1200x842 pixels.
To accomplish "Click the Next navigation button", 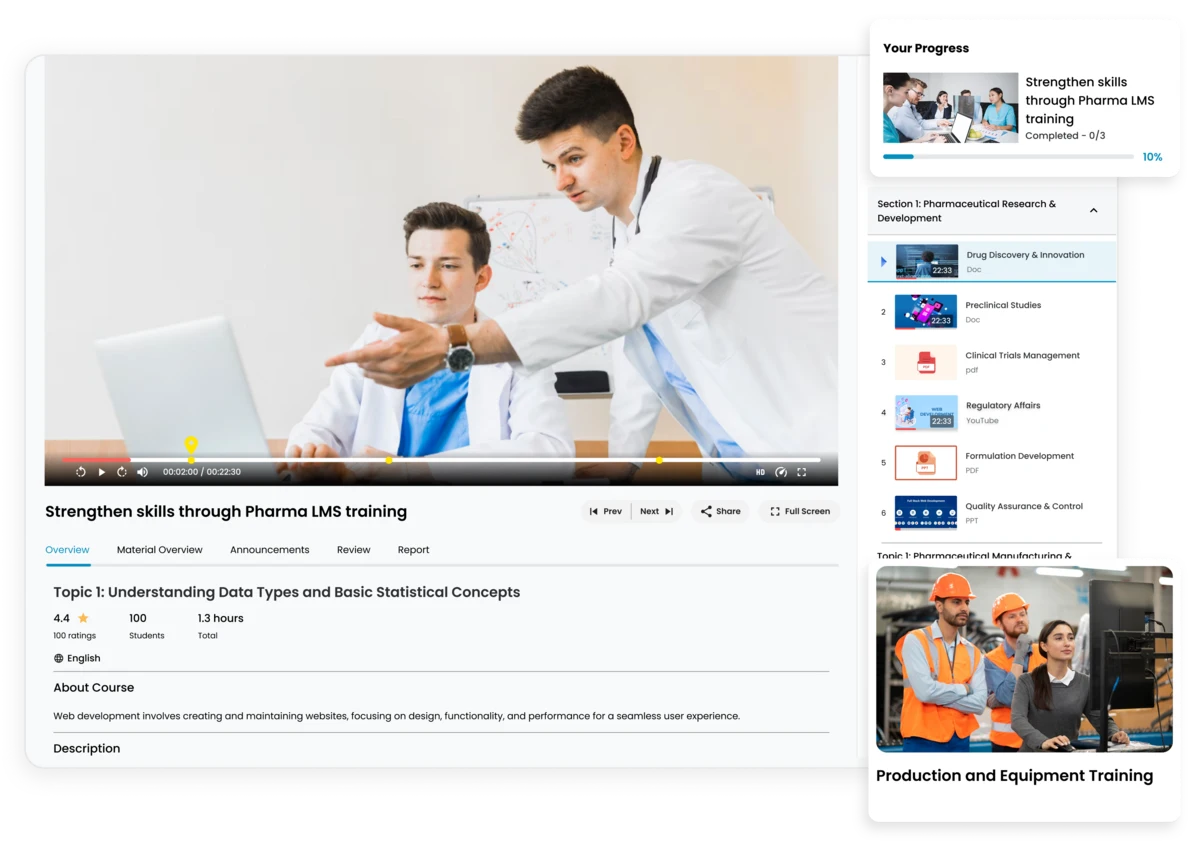I will pos(656,511).
